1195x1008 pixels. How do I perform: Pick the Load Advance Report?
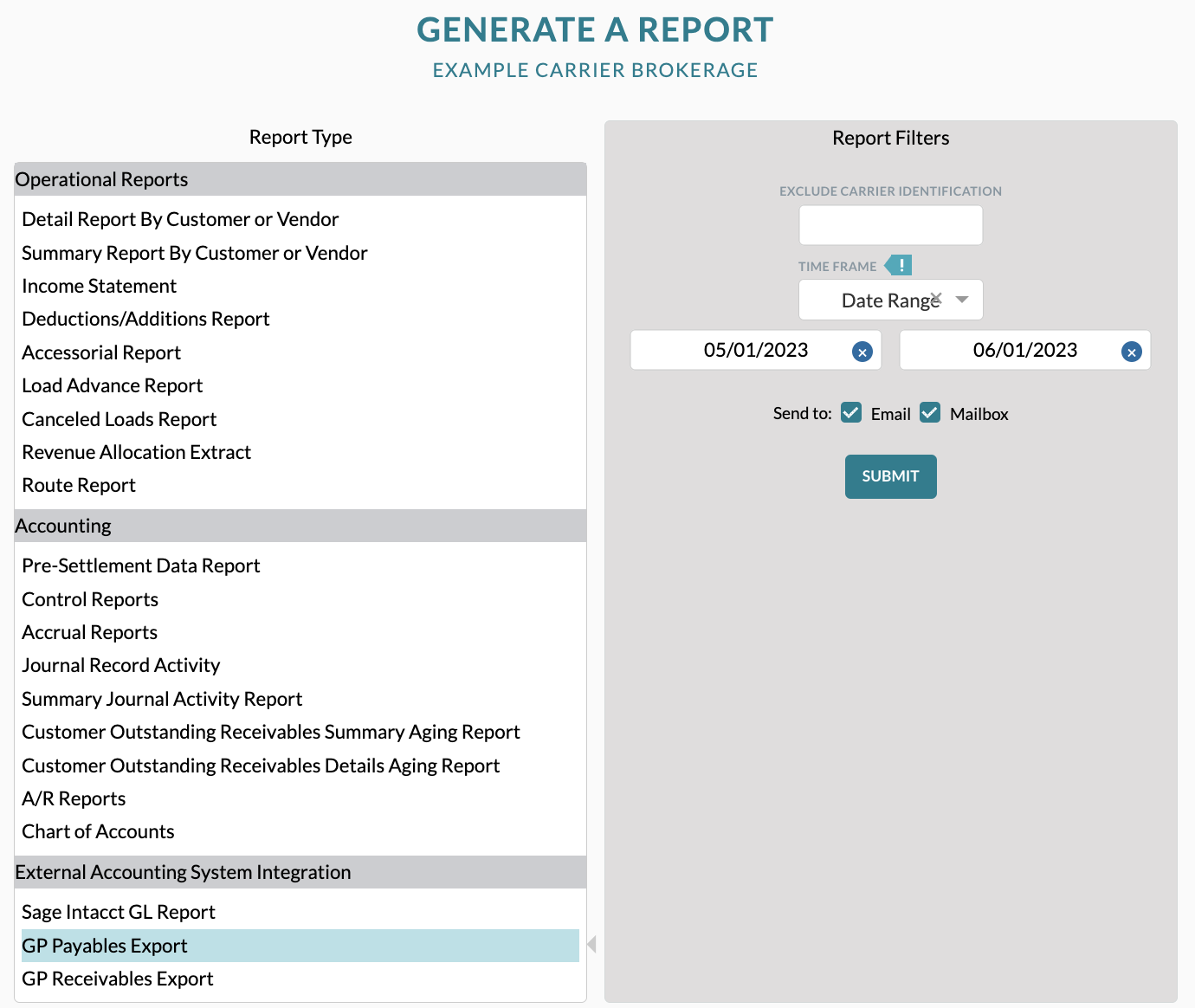300,385
